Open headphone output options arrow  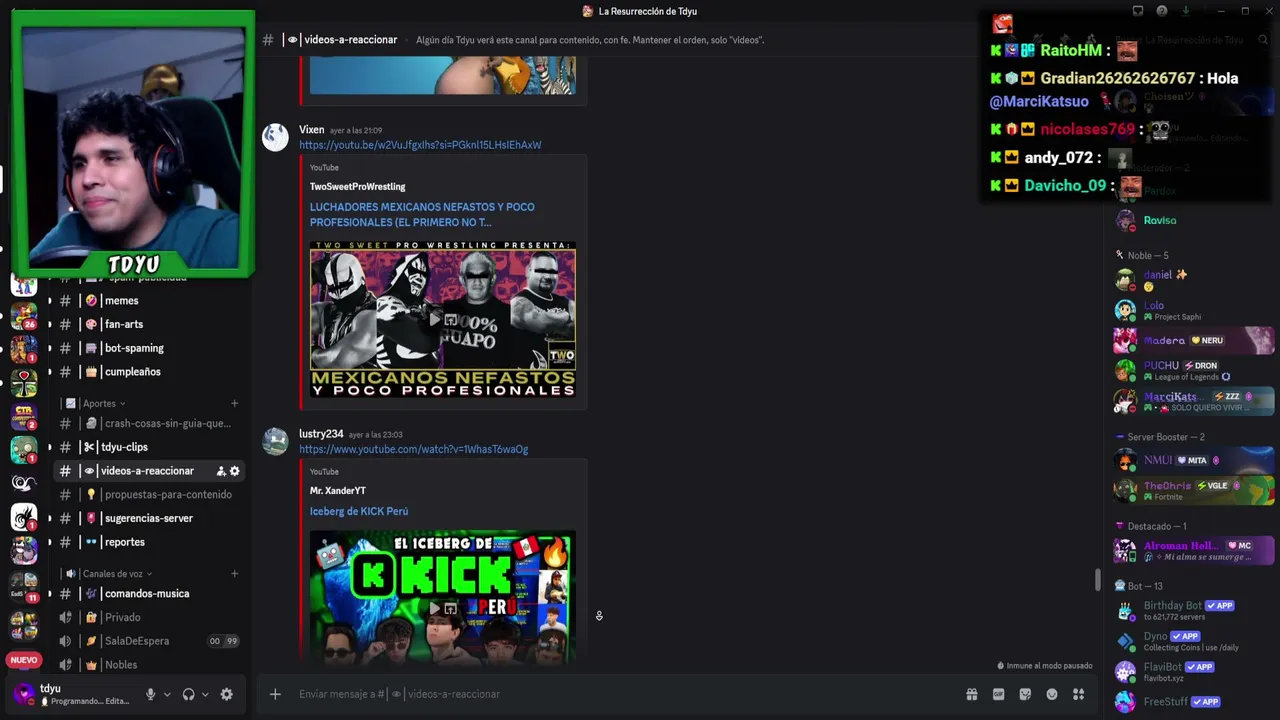(x=205, y=694)
